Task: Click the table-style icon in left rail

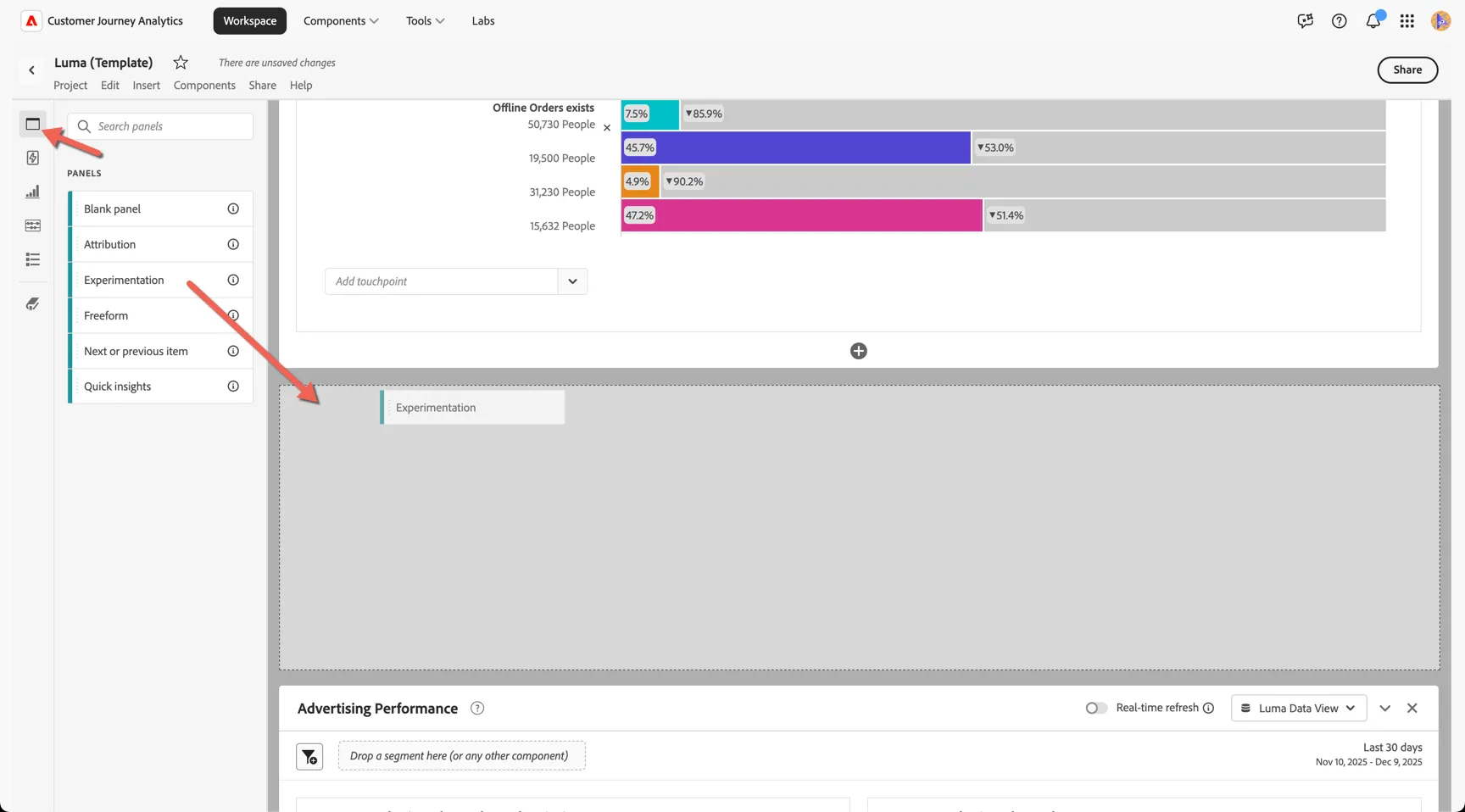Action: [x=32, y=225]
